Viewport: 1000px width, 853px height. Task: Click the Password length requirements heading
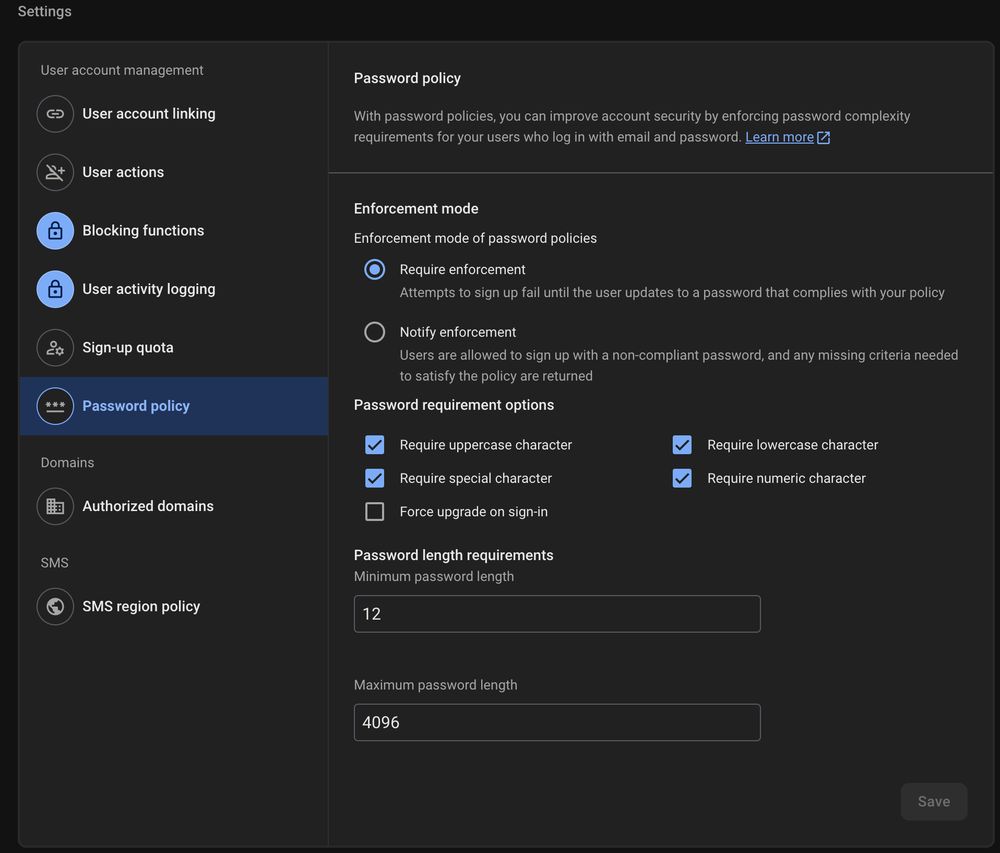coord(453,555)
